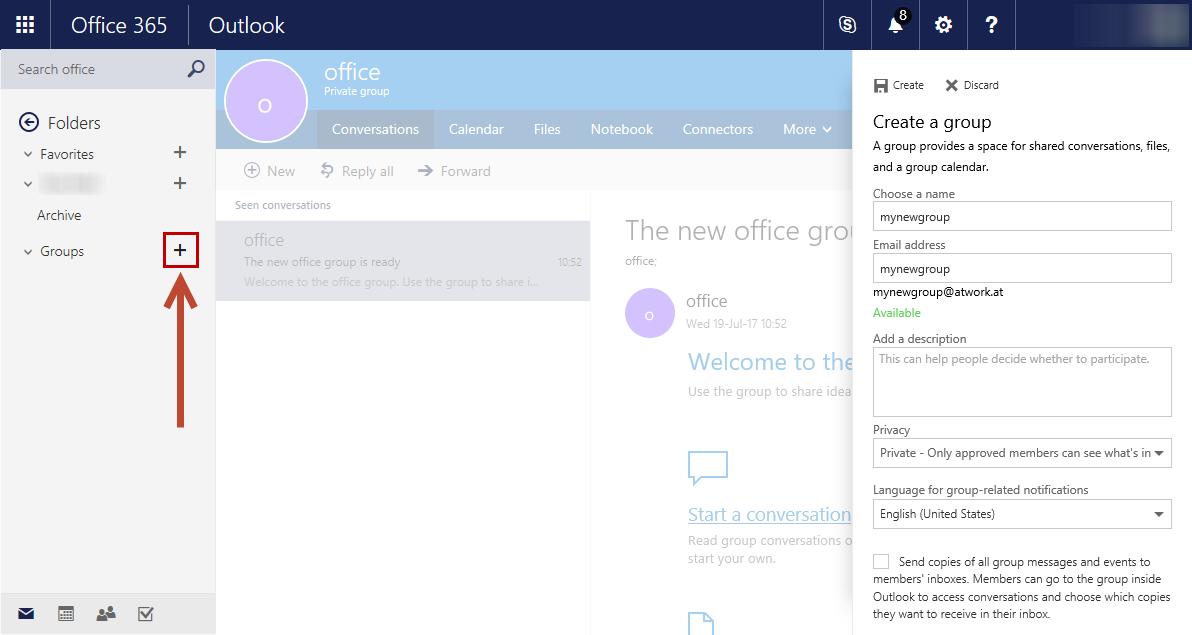
Task: Open the Privacy dropdown
Action: (1021, 453)
